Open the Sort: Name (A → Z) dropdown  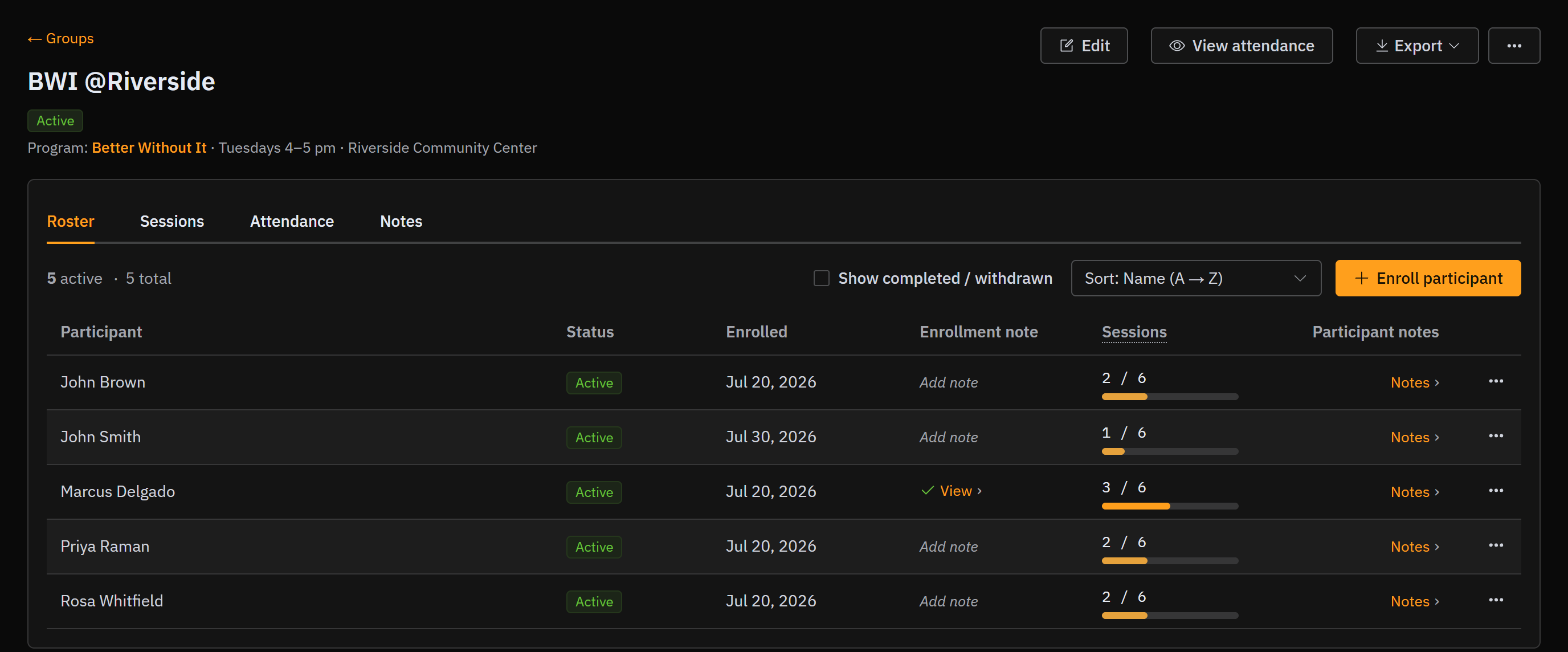click(1195, 278)
